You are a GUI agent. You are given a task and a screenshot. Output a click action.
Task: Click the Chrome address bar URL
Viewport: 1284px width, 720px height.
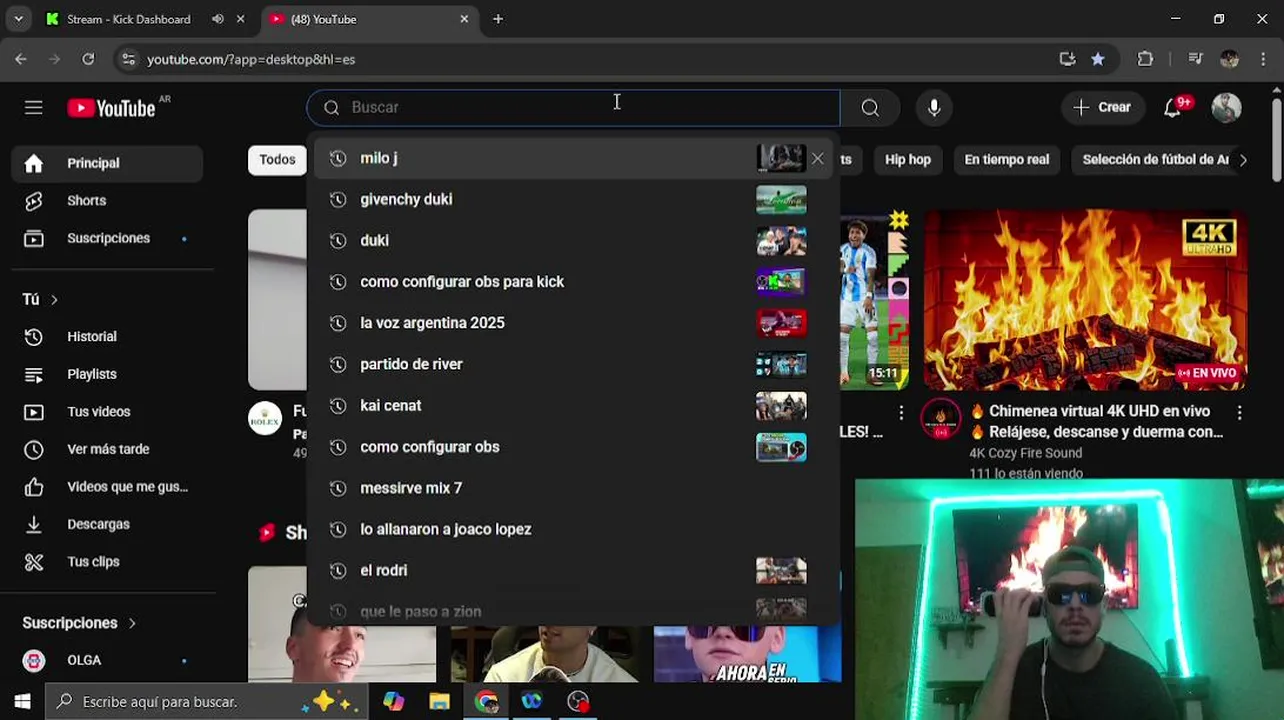tap(251, 59)
